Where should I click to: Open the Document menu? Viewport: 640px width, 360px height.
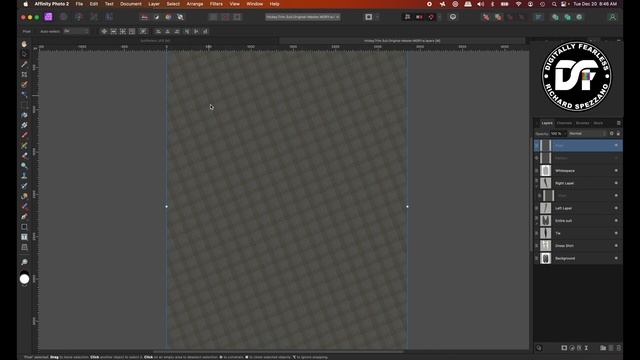(x=131, y=4)
